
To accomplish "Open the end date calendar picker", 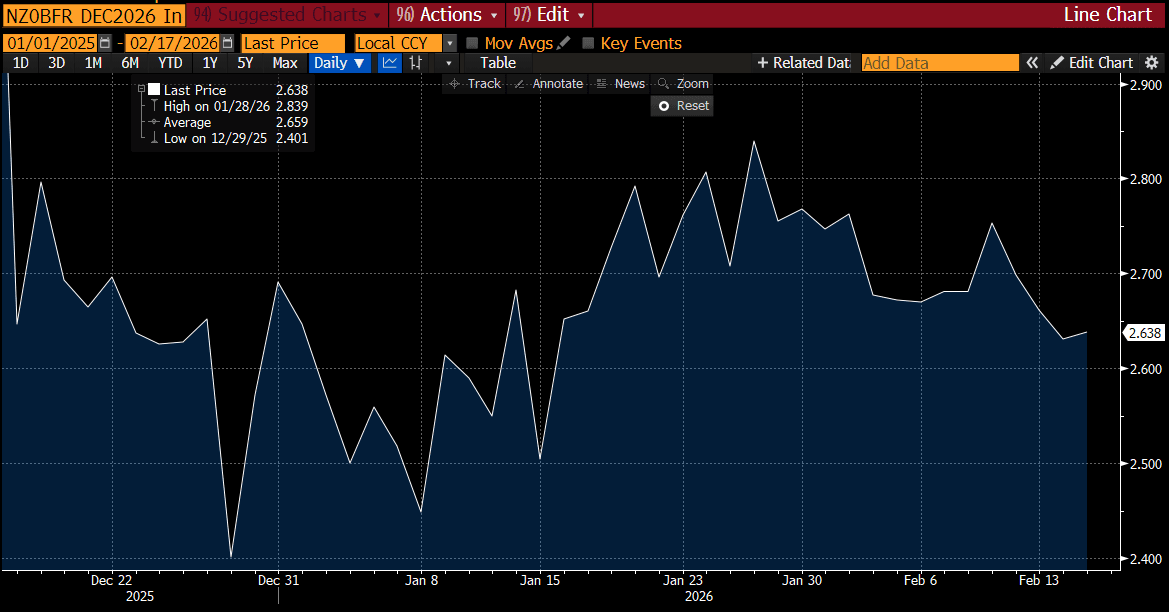I will 228,44.
